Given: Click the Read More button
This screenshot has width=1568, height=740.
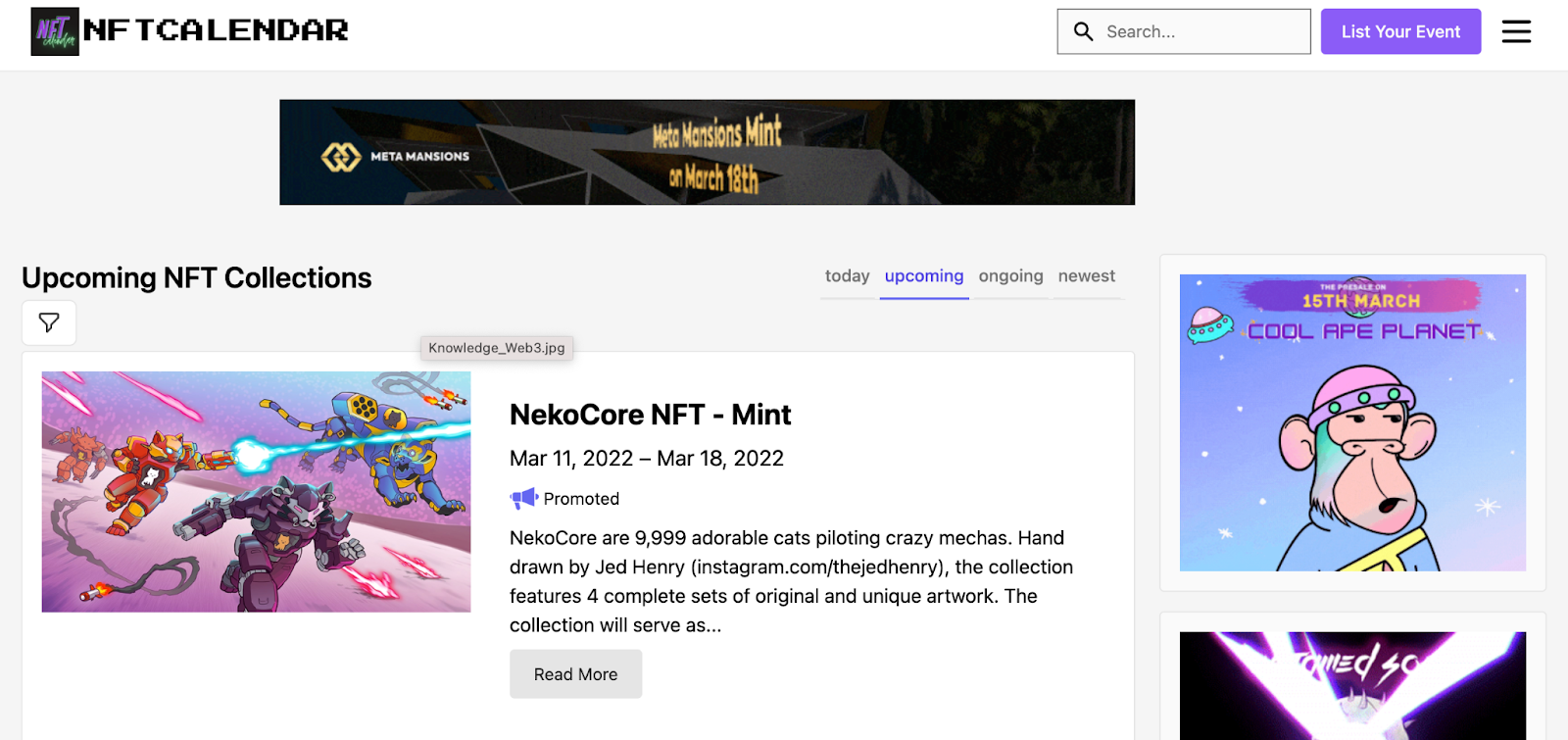Looking at the screenshot, I should click(575, 674).
